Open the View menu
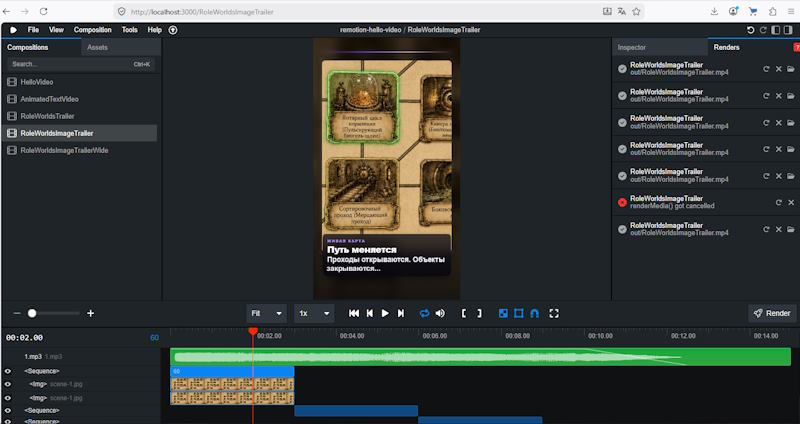 pyautogui.click(x=56, y=30)
